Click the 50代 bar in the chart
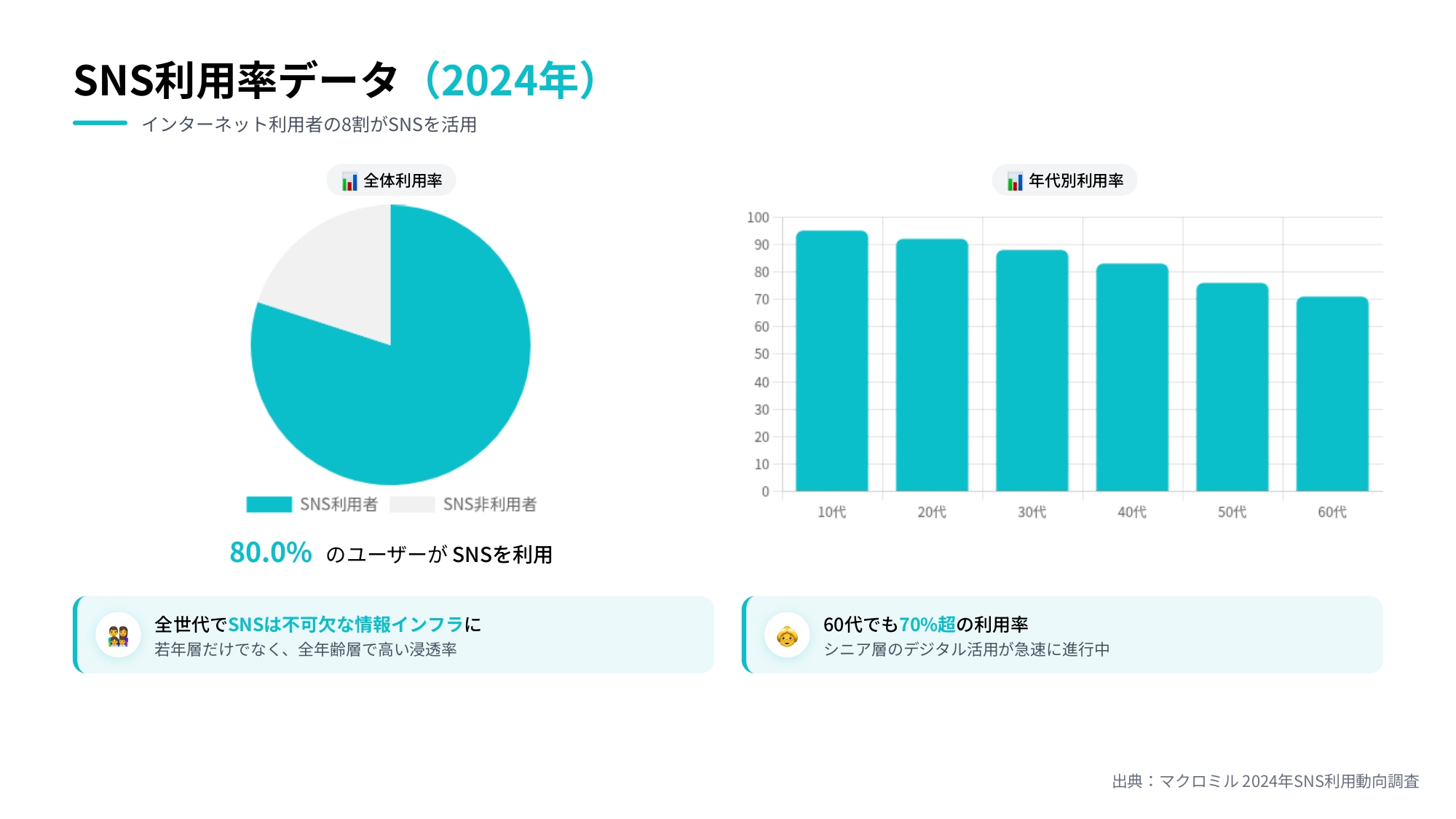The width and height of the screenshot is (1456, 819). click(x=1233, y=387)
